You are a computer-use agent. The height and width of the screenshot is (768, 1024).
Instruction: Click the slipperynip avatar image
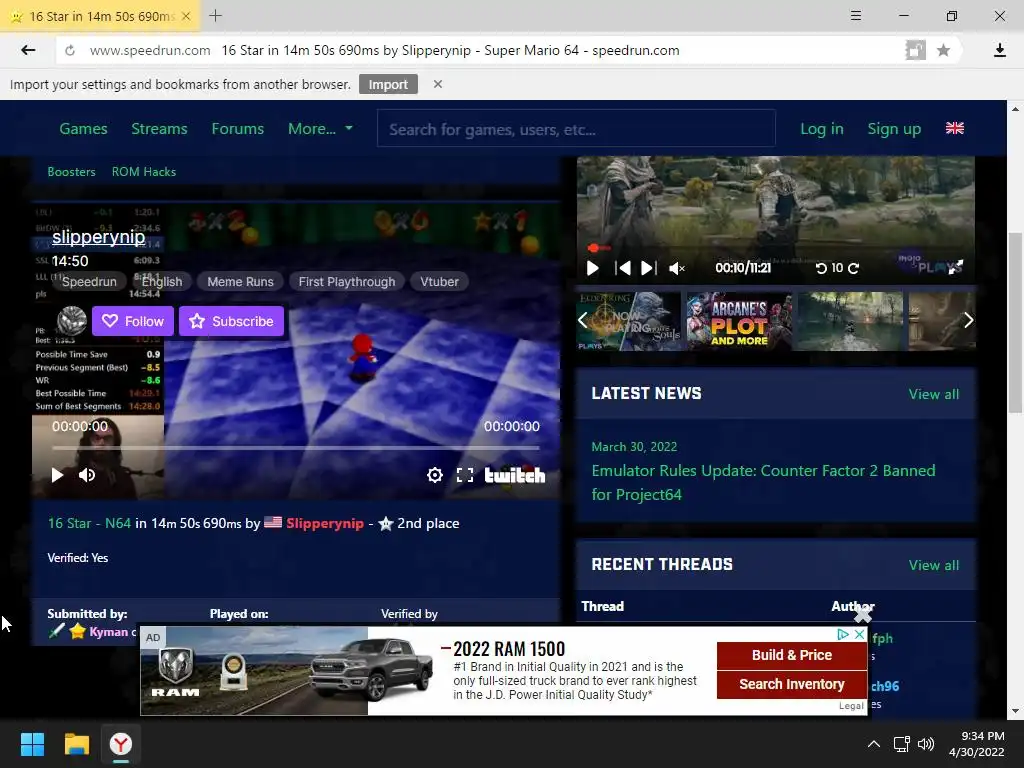click(72, 321)
